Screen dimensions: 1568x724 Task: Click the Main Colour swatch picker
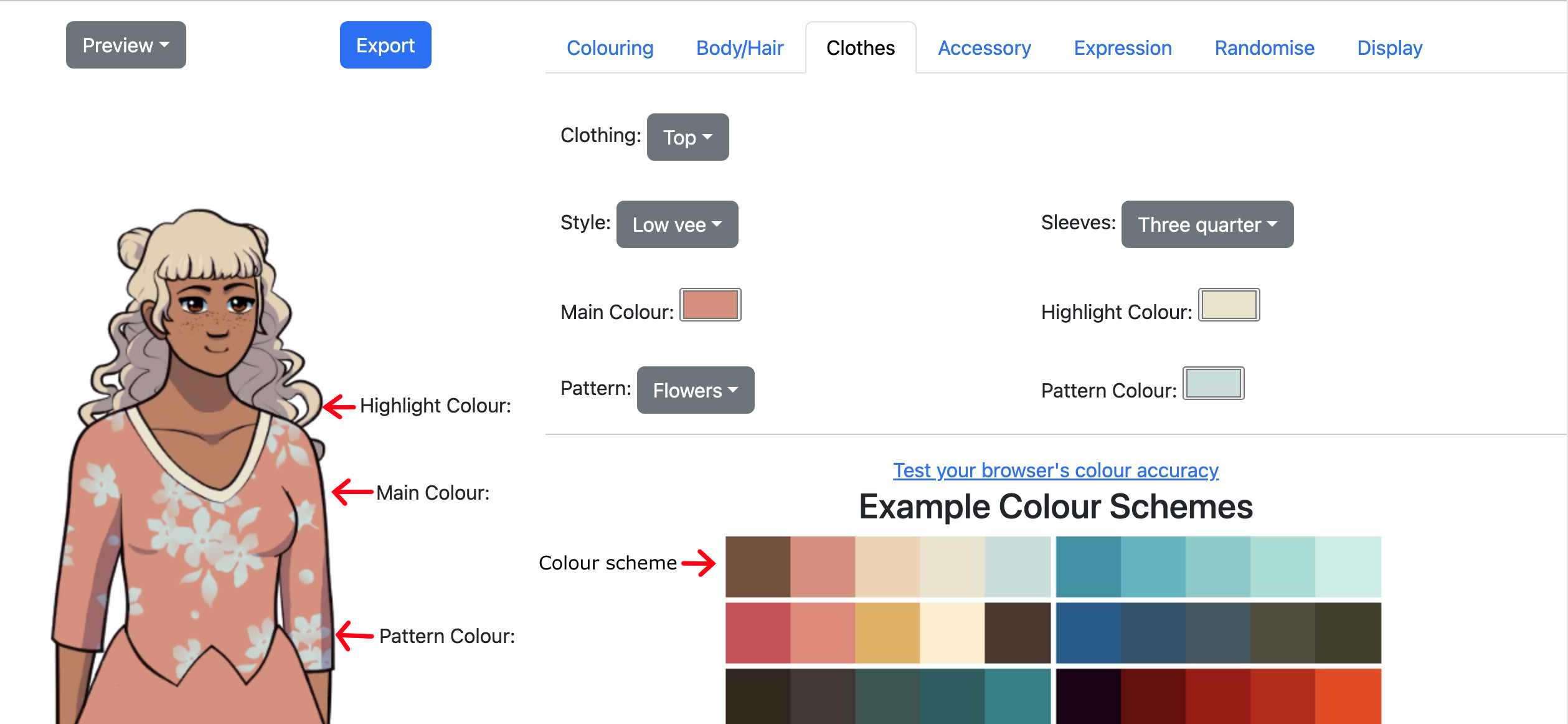point(711,305)
